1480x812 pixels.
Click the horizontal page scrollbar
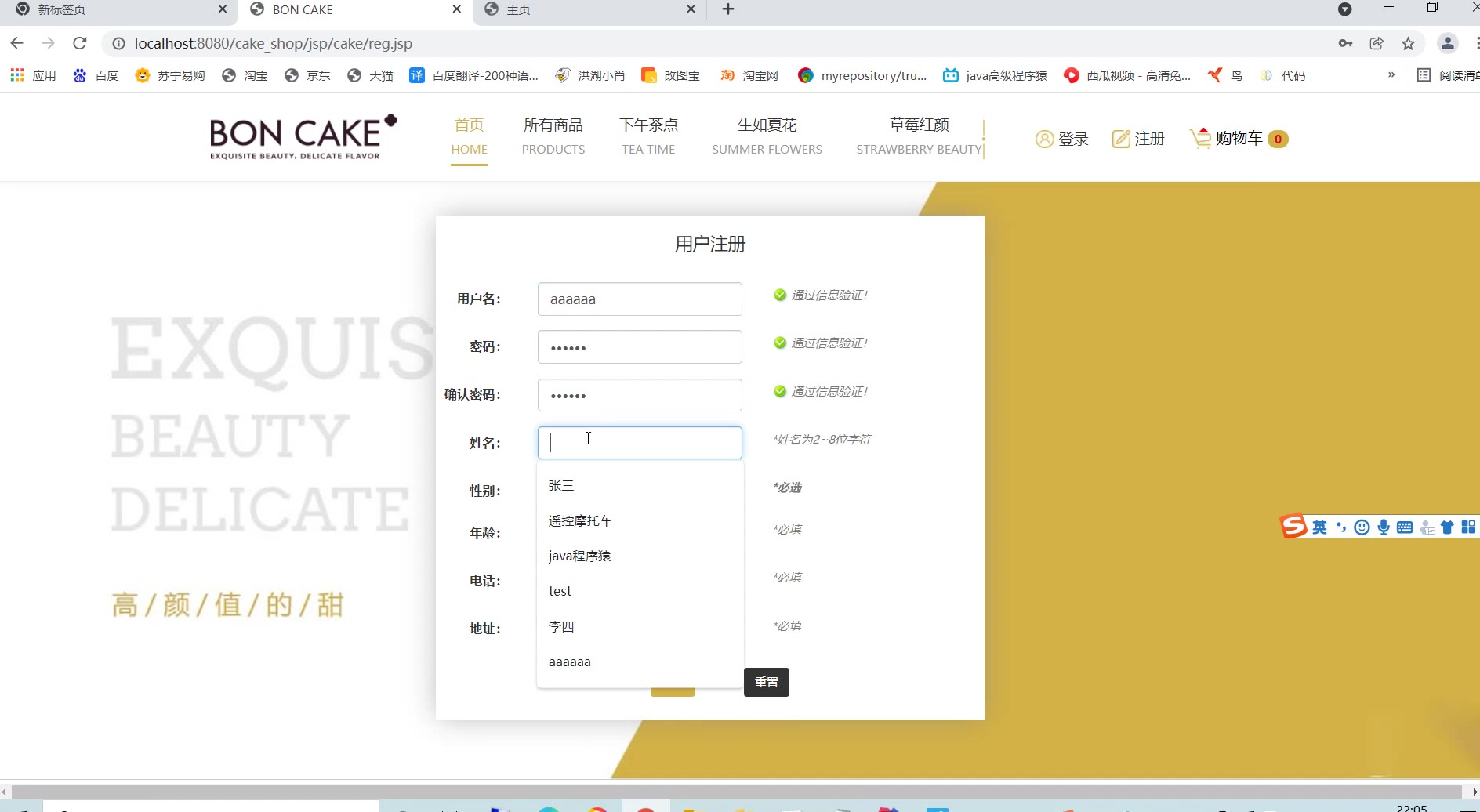pos(737,792)
